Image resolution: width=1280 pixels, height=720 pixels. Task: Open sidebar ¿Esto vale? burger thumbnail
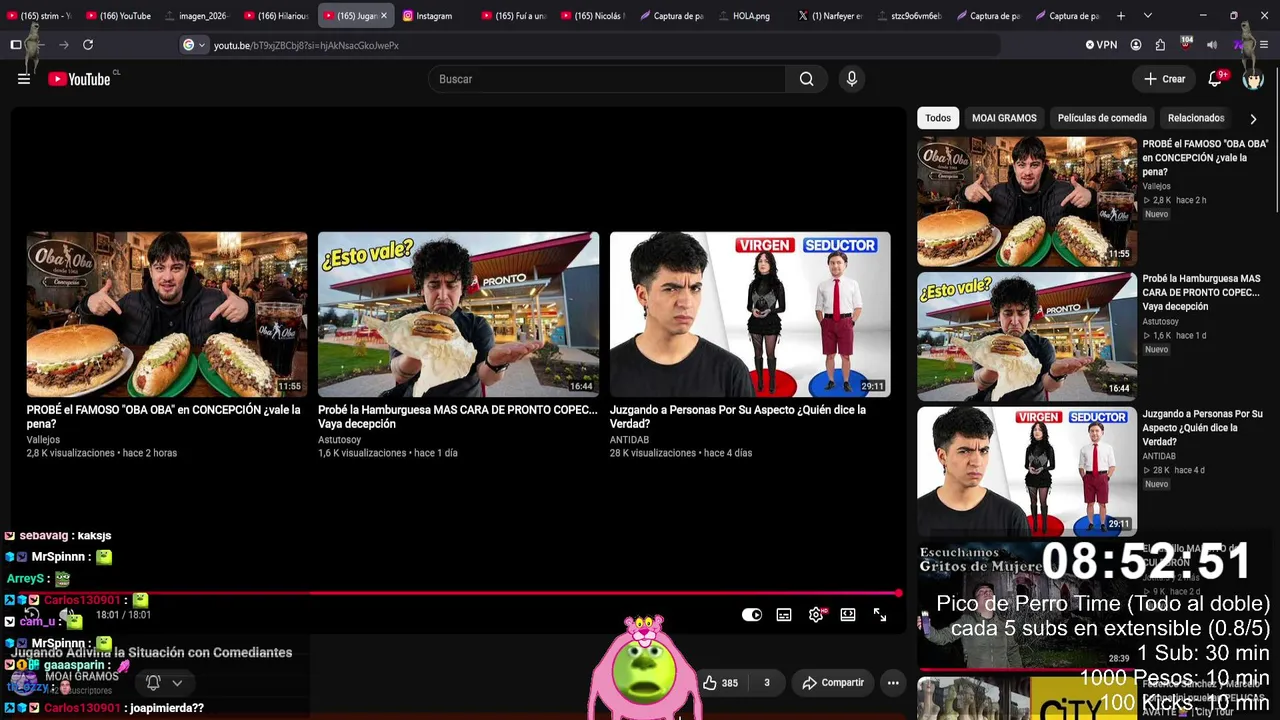tap(1027, 336)
